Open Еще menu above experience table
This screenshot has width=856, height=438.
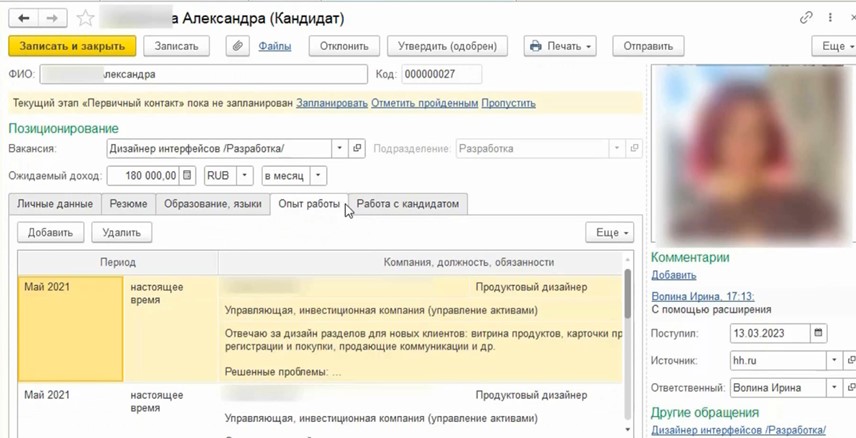point(610,233)
